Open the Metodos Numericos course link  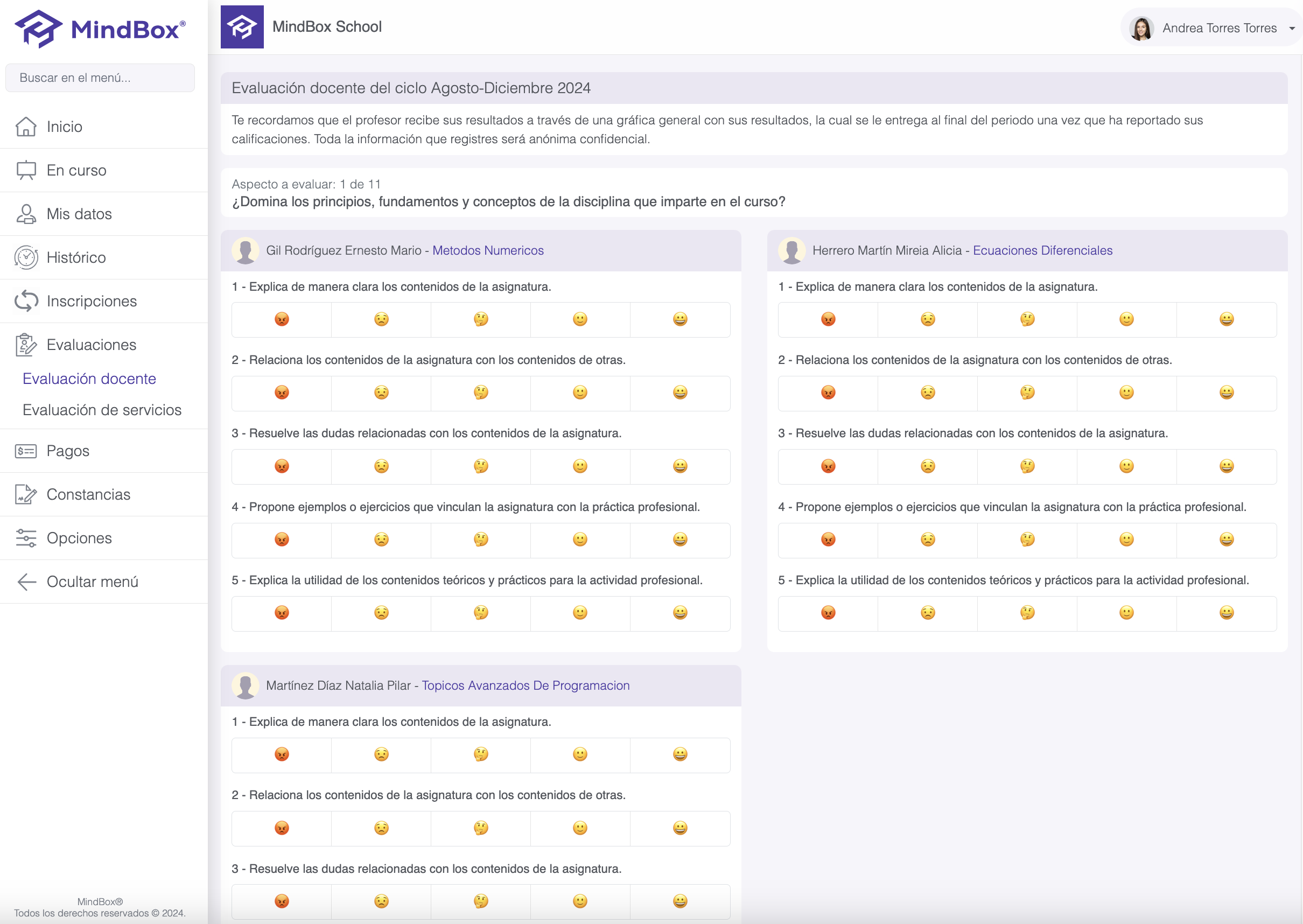click(x=488, y=250)
